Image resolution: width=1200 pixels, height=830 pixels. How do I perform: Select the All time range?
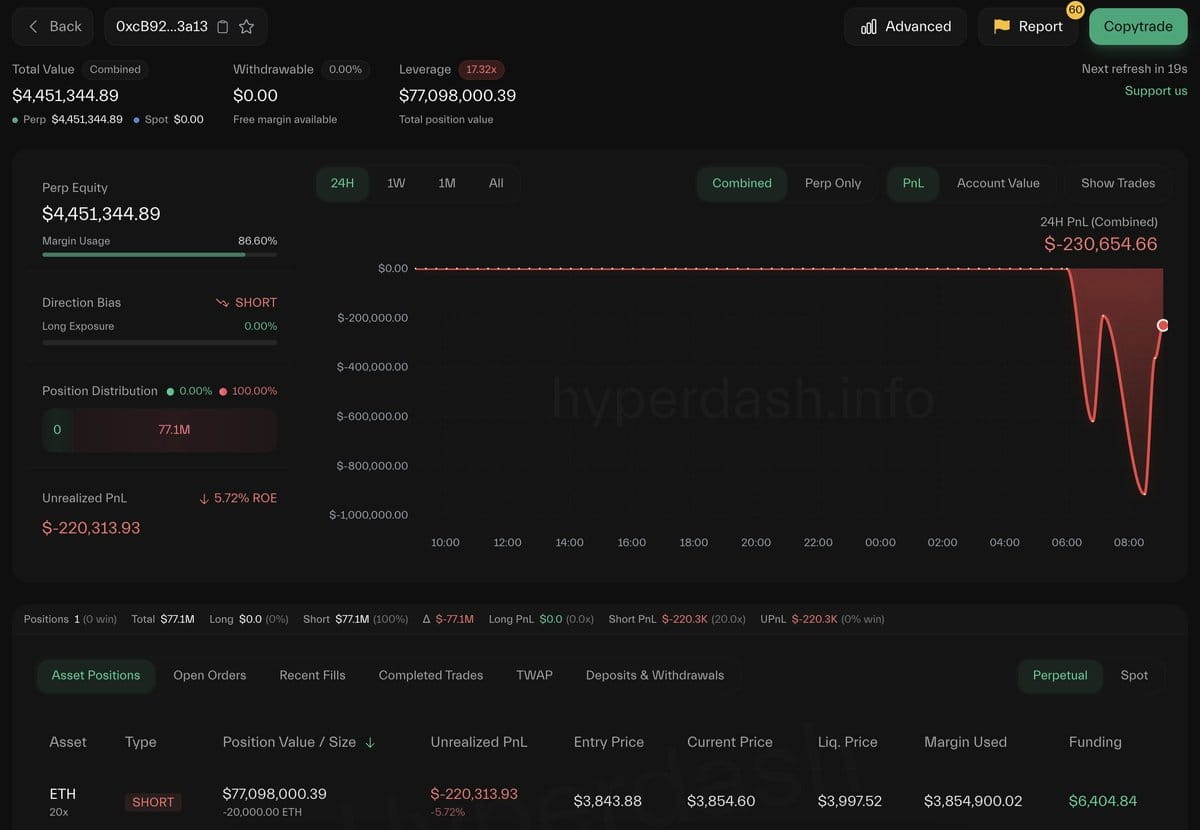tap(496, 183)
